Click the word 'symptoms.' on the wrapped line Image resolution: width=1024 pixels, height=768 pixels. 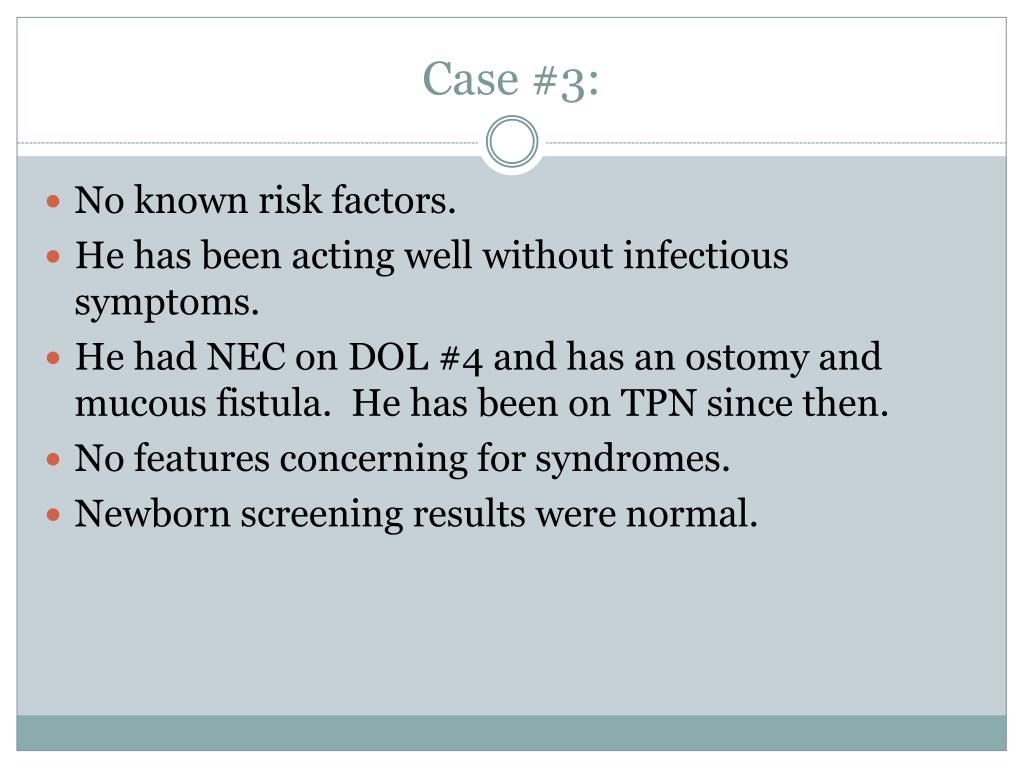click(167, 304)
